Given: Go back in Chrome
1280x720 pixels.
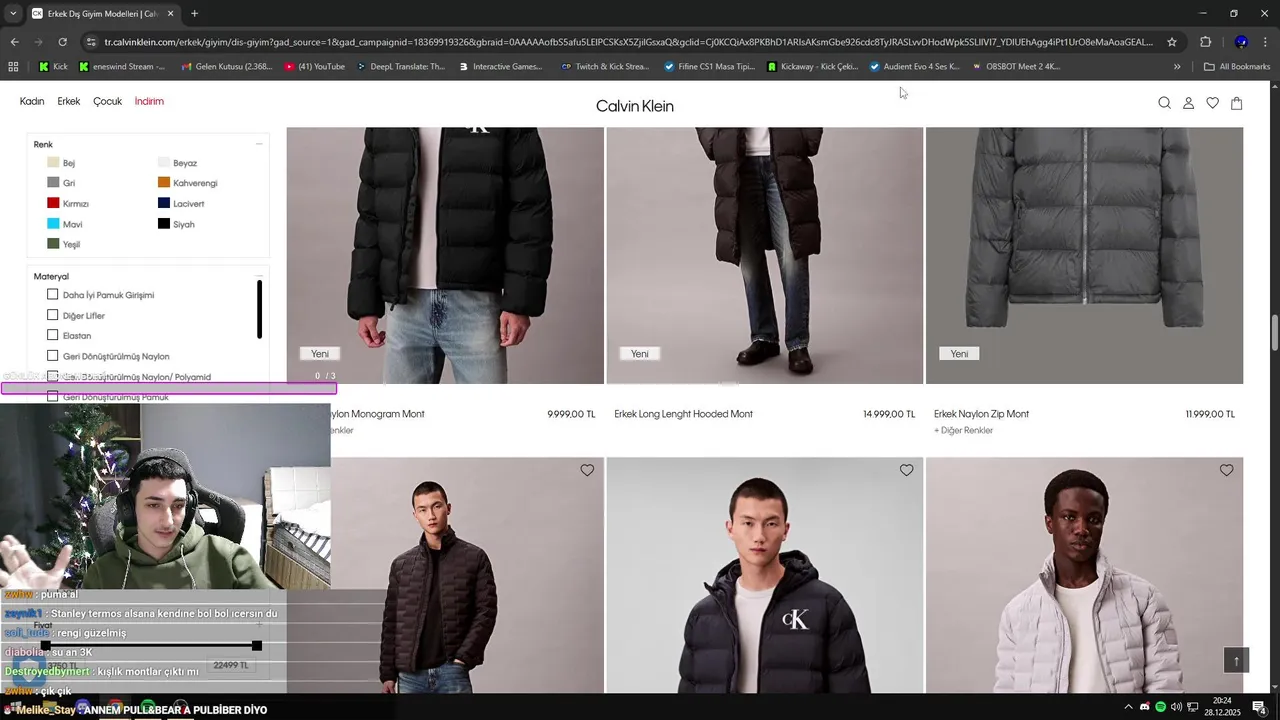Looking at the screenshot, I should [x=14, y=42].
